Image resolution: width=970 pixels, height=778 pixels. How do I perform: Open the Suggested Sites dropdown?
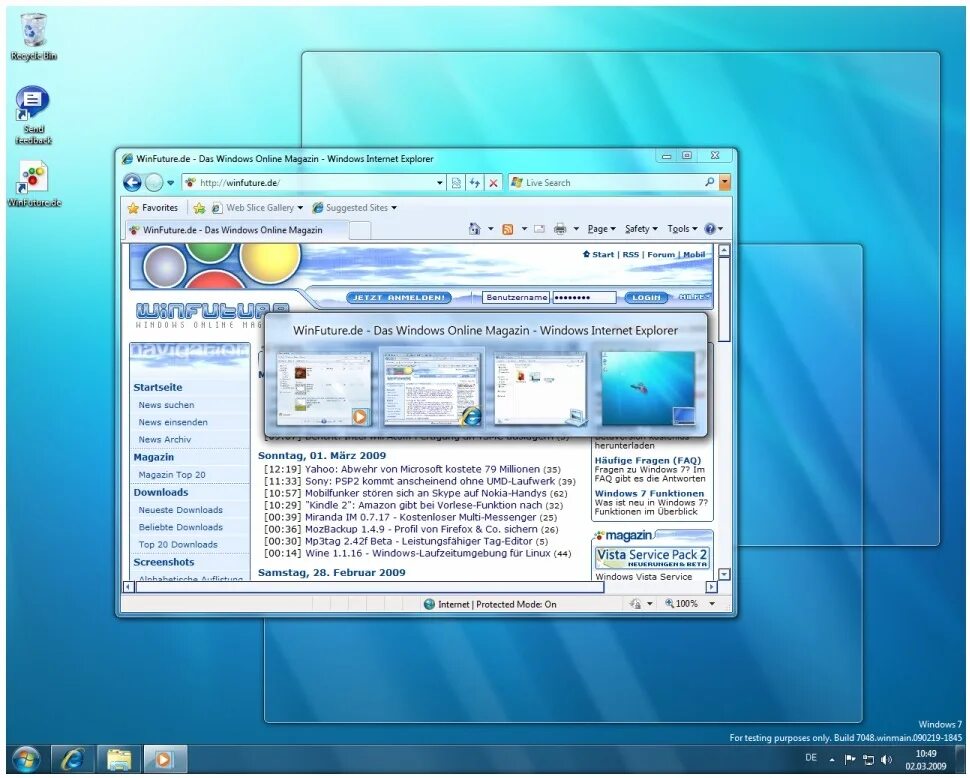point(354,208)
